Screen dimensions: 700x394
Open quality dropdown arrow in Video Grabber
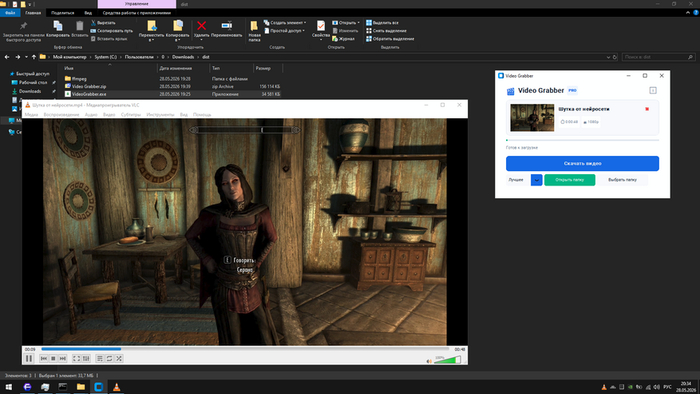tap(537, 180)
